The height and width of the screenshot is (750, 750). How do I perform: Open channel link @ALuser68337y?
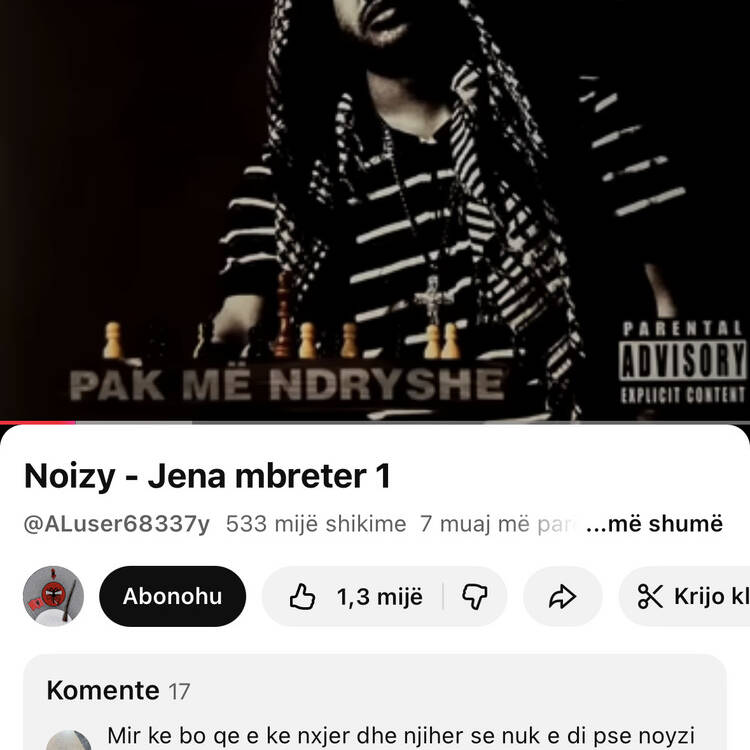pos(117,524)
